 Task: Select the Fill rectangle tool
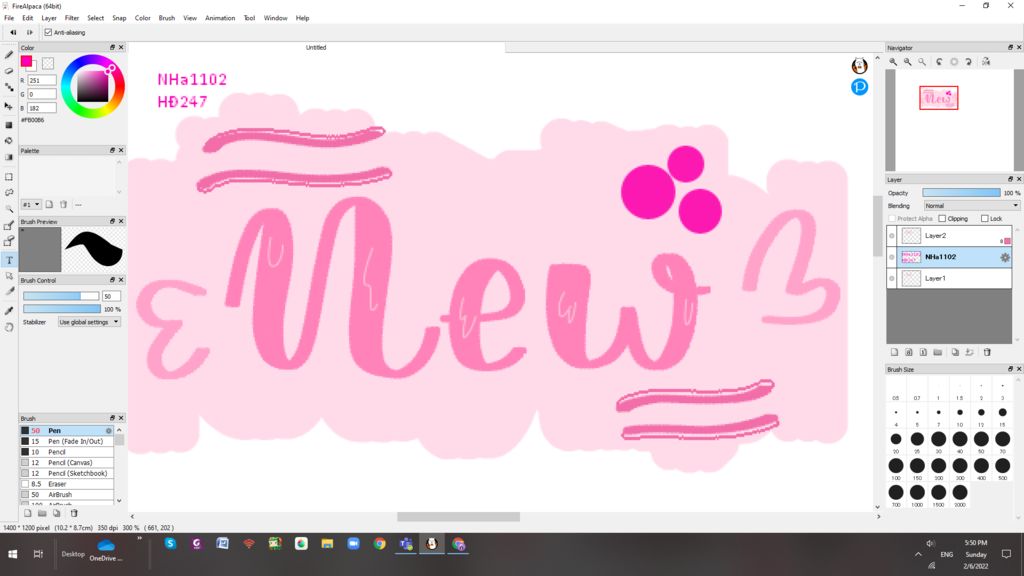pyautogui.click(x=9, y=125)
